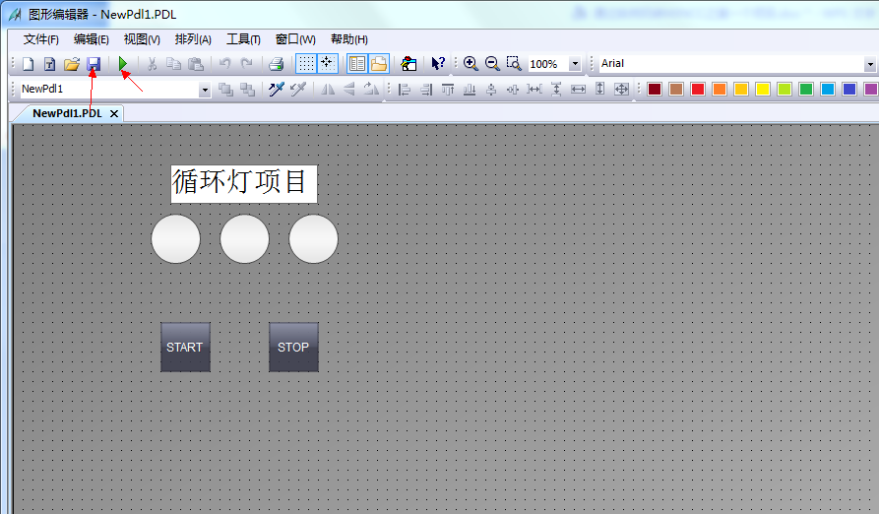
Task: Click the same width and height icon
Action: tap(621, 89)
